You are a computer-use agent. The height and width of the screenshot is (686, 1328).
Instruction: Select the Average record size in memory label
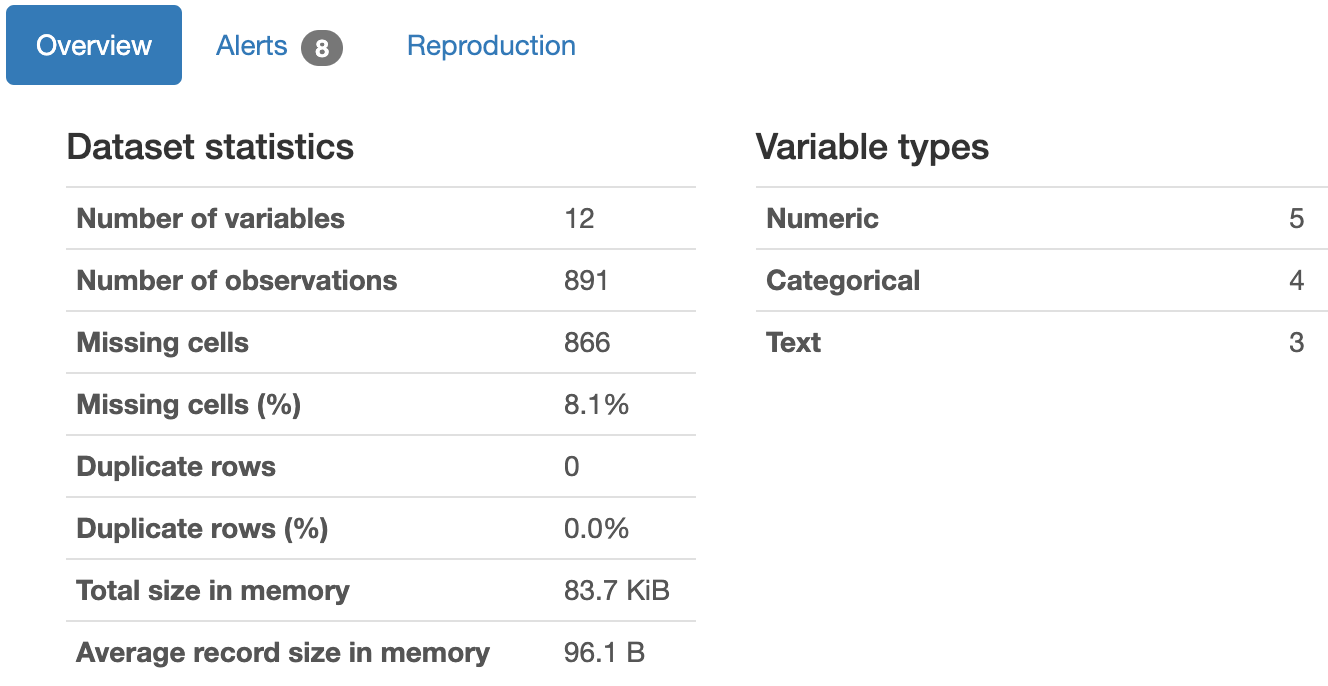283,652
